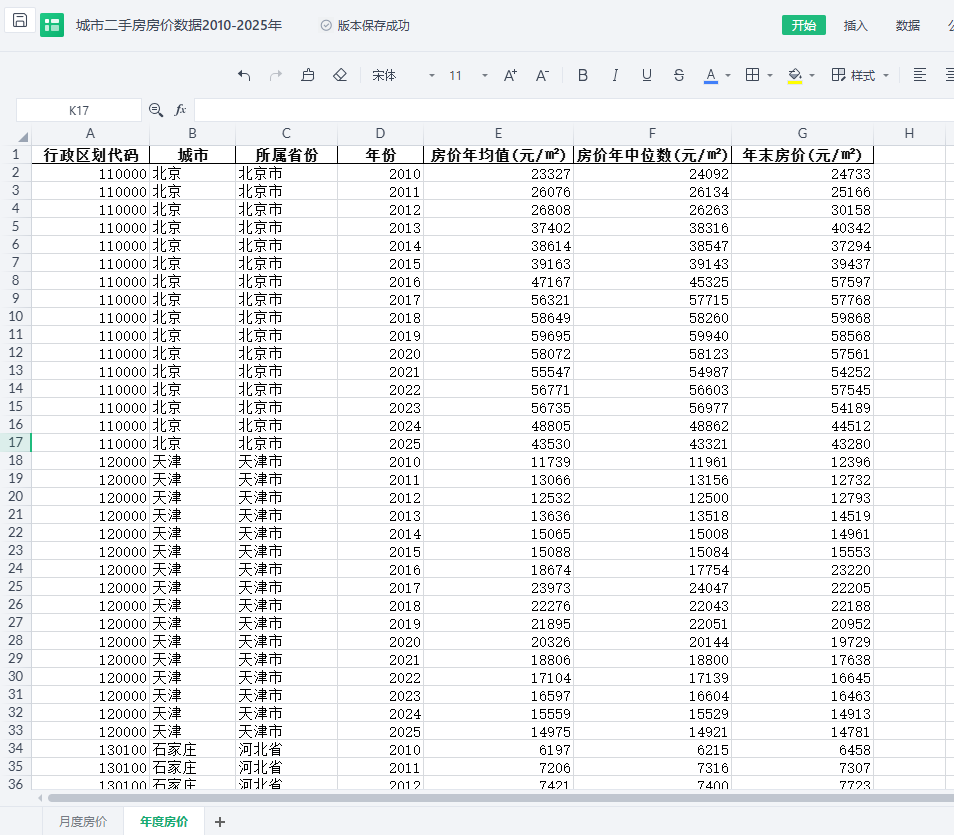Toggle strikethrough formatting

pyautogui.click(x=679, y=75)
